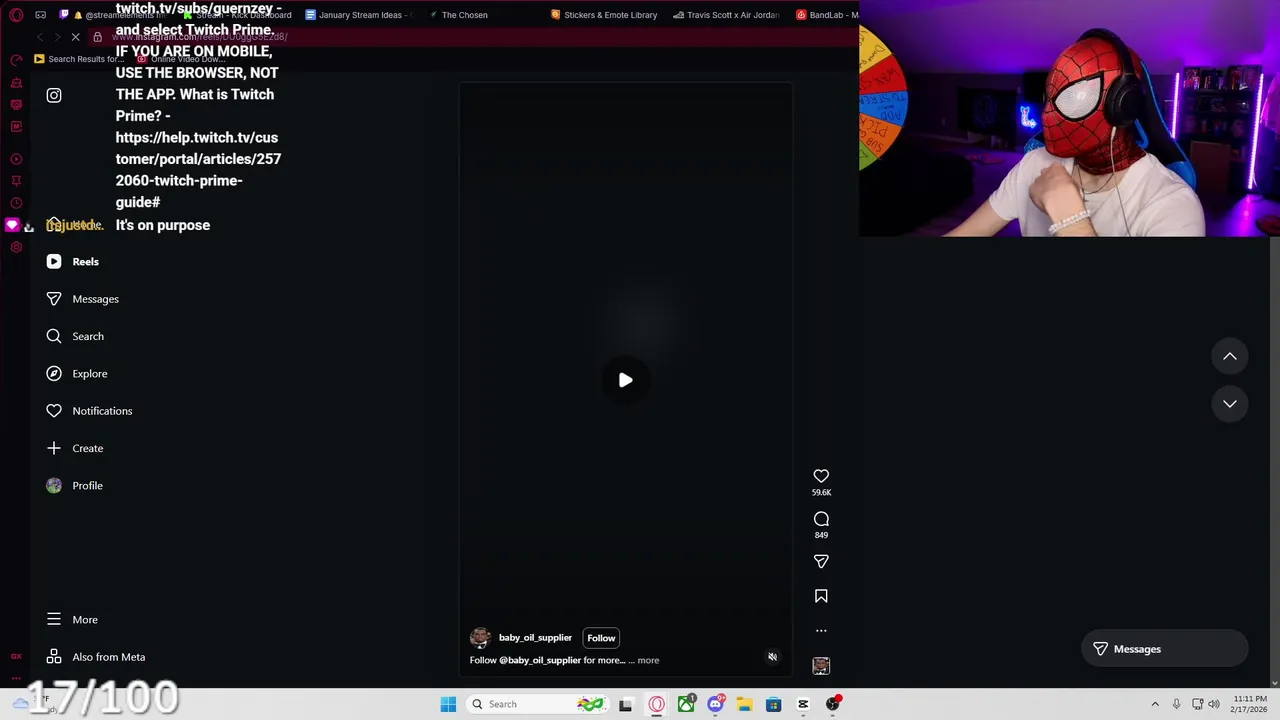
Task: Follow baby_oil_supplier
Action: pos(601,638)
